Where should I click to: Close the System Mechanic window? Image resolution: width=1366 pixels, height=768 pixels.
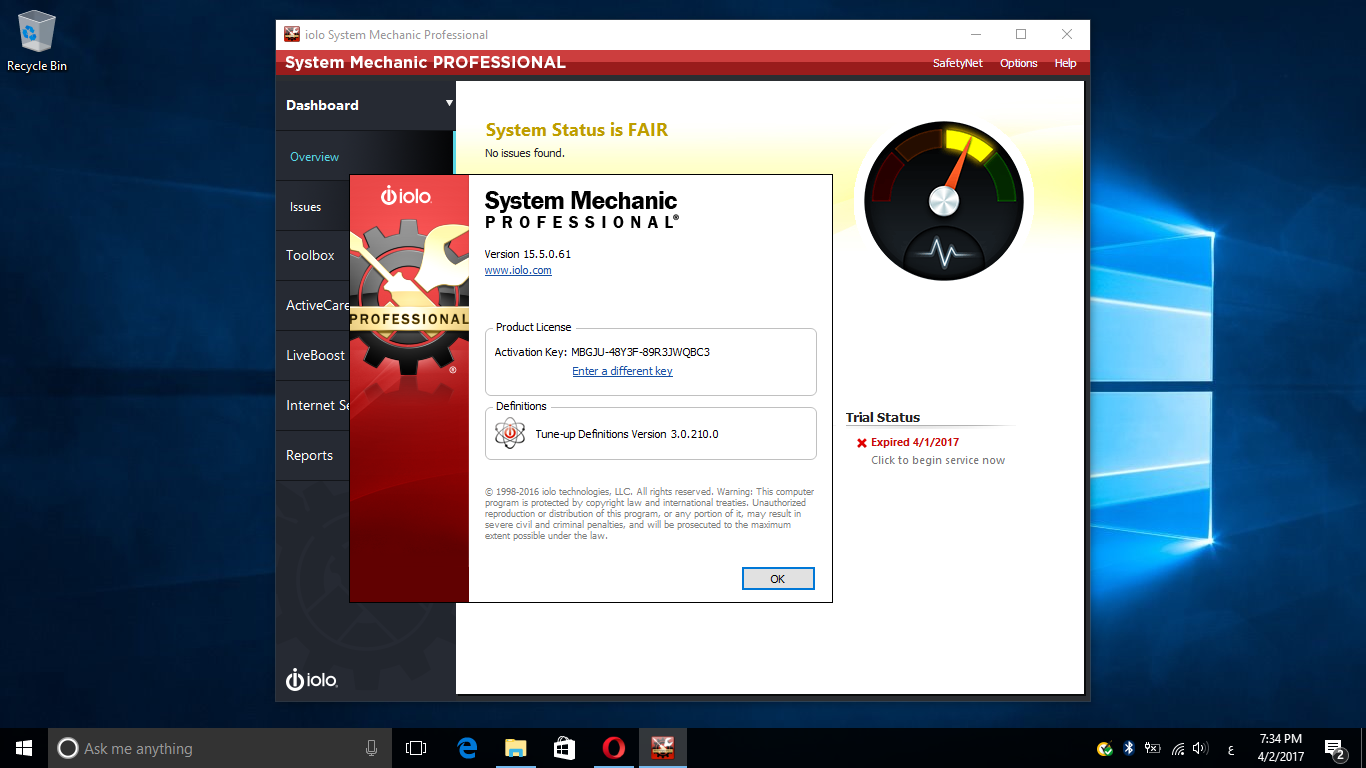click(1067, 34)
